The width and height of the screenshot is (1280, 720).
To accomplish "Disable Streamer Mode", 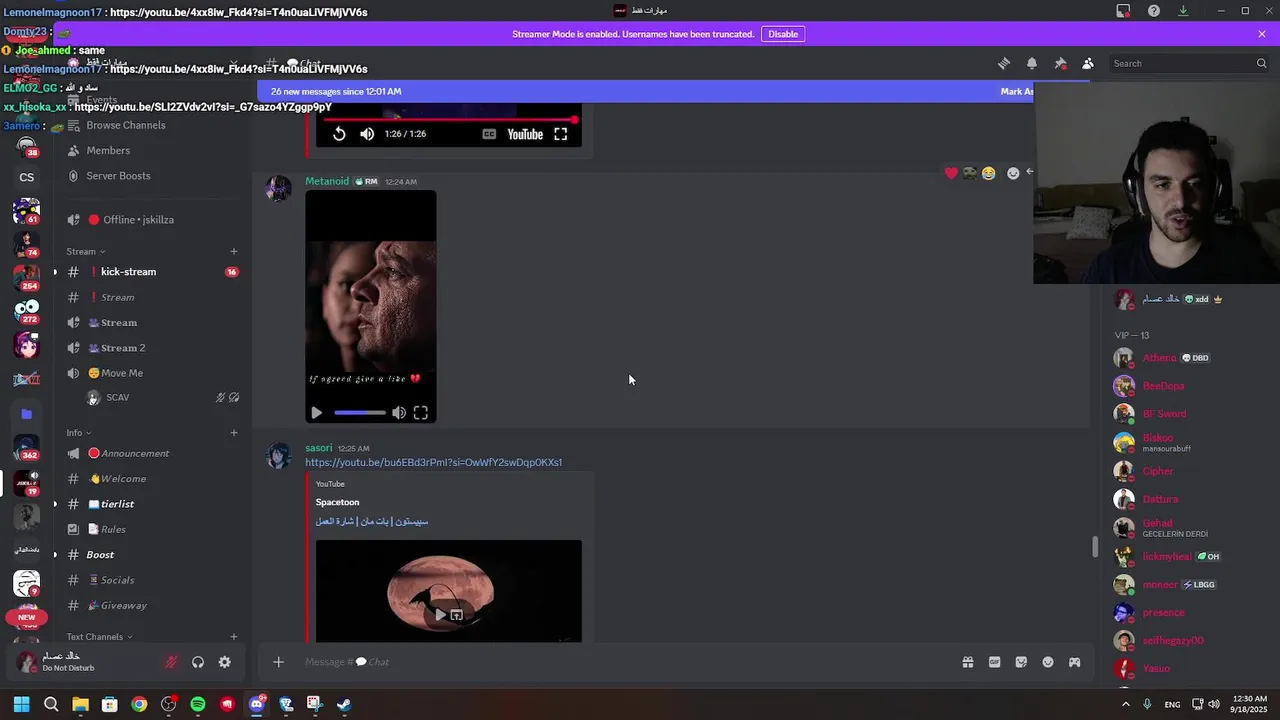I will point(783,34).
